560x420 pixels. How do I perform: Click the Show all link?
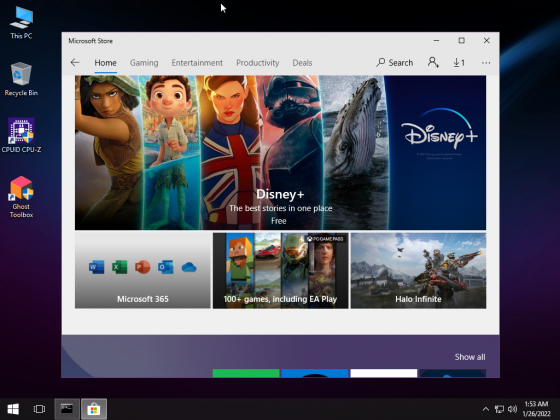[470, 357]
